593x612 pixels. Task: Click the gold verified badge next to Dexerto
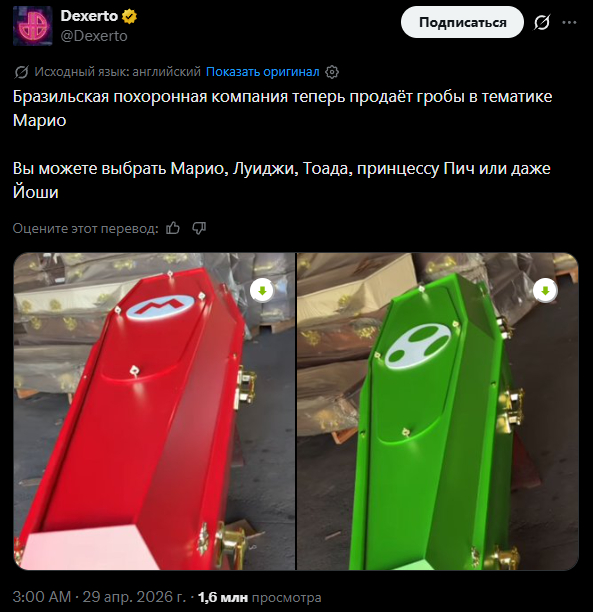[129, 16]
